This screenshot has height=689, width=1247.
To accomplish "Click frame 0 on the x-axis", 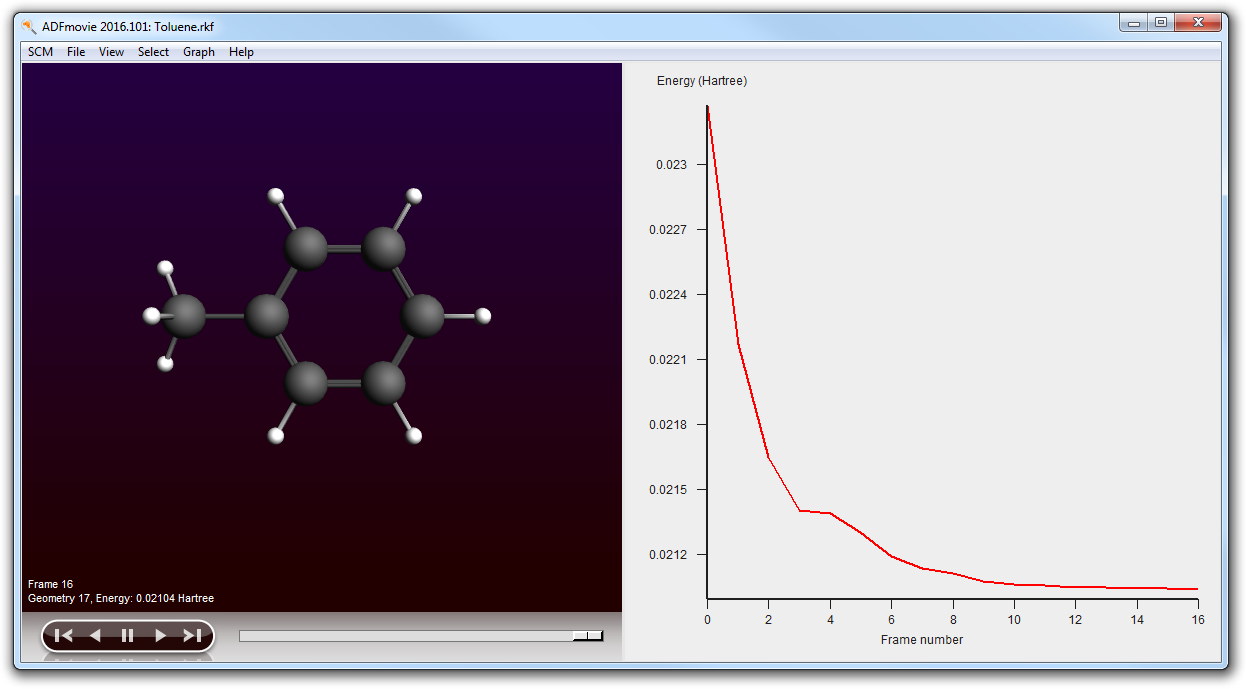I will pyautogui.click(x=707, y=620).
